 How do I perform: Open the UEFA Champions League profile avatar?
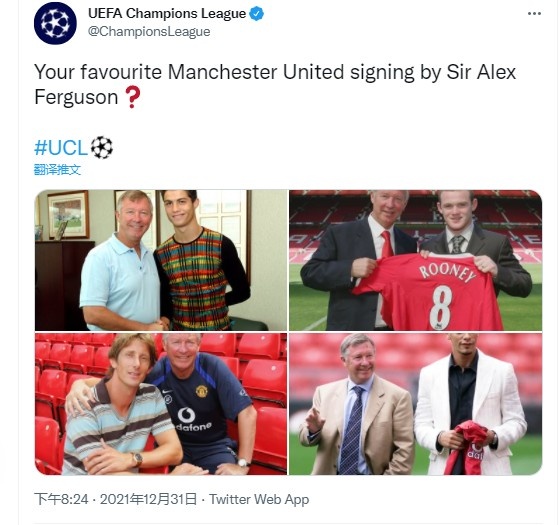click(55, 23)
